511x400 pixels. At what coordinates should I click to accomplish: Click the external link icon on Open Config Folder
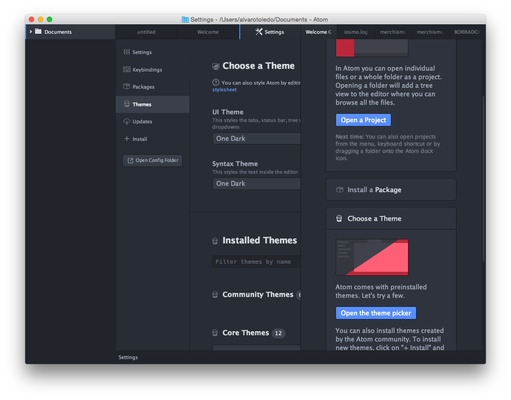pyautogui.click(x=130, y=160)
